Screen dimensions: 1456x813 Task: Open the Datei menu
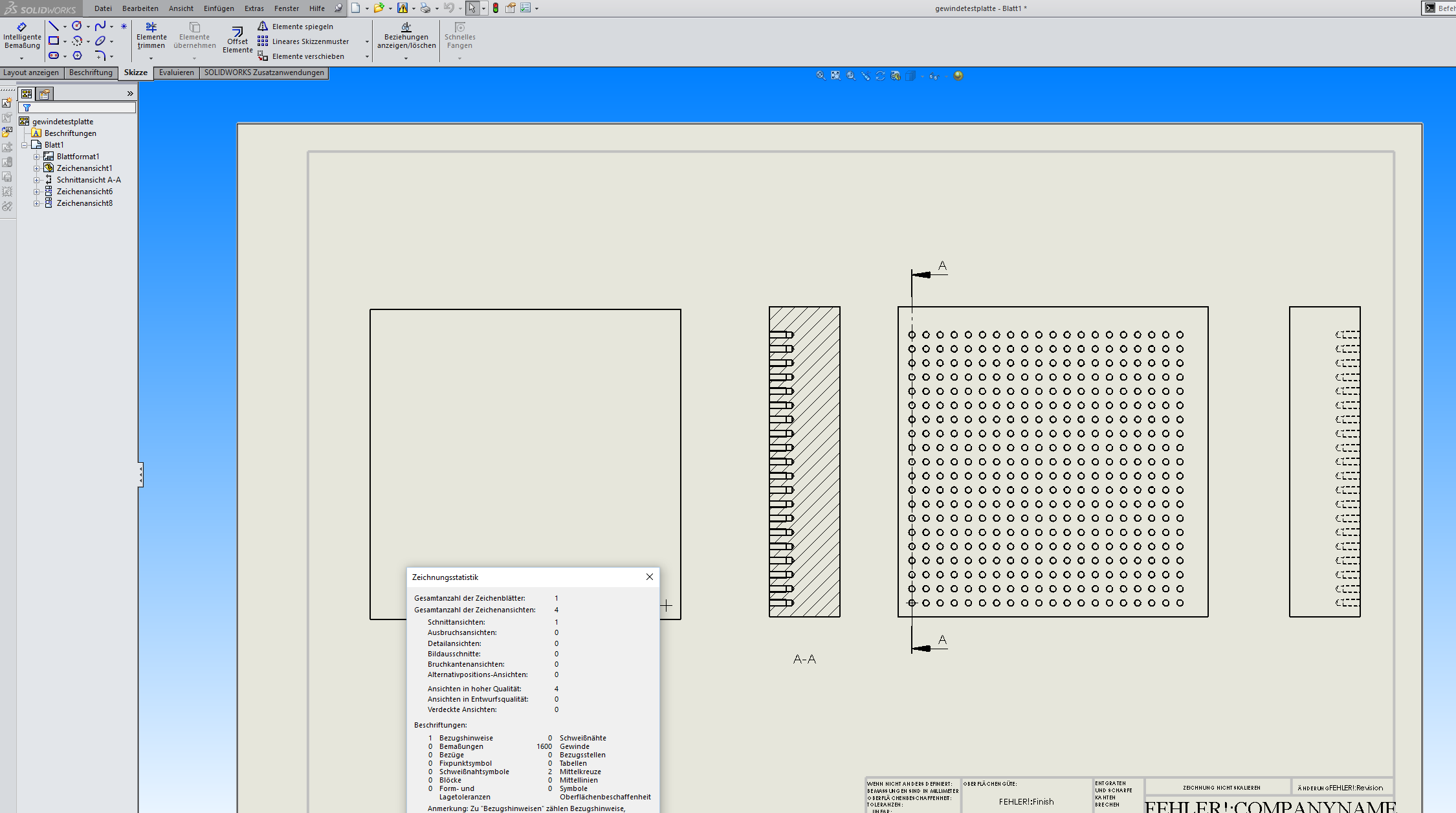(103, 8)
